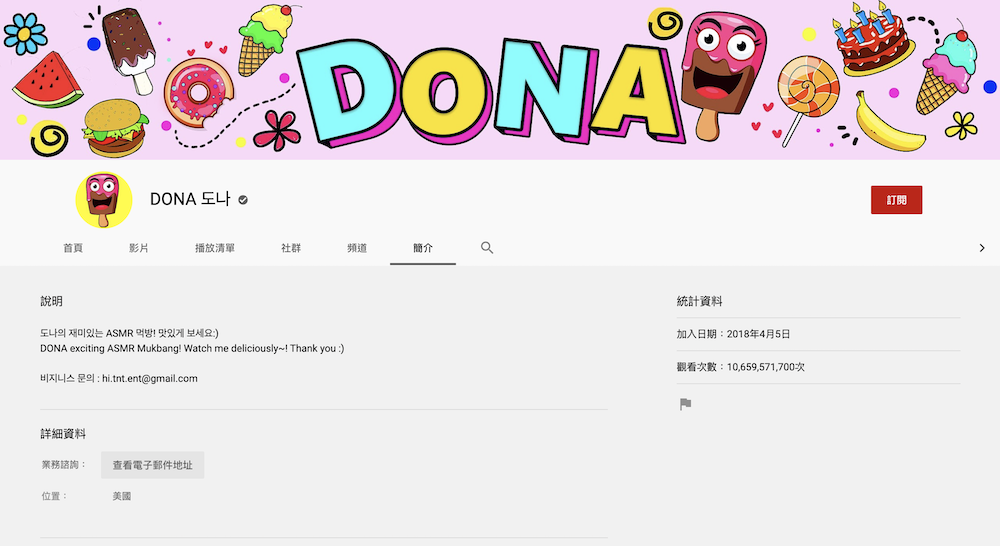
Task: Click the 業務諮詢 label
Action: 64,465
